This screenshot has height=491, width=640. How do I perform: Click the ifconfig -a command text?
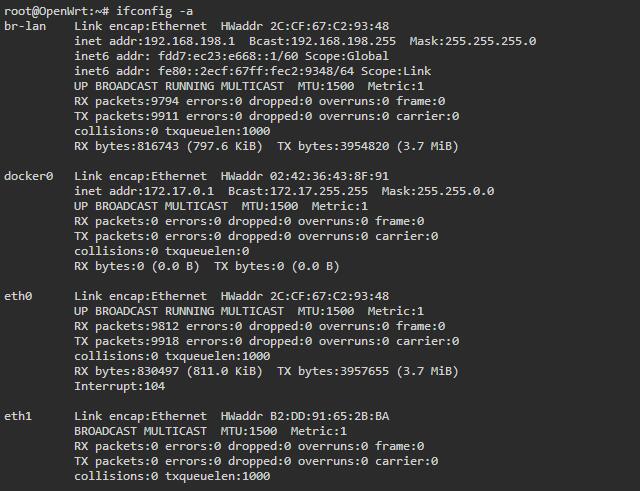(154, 11)
